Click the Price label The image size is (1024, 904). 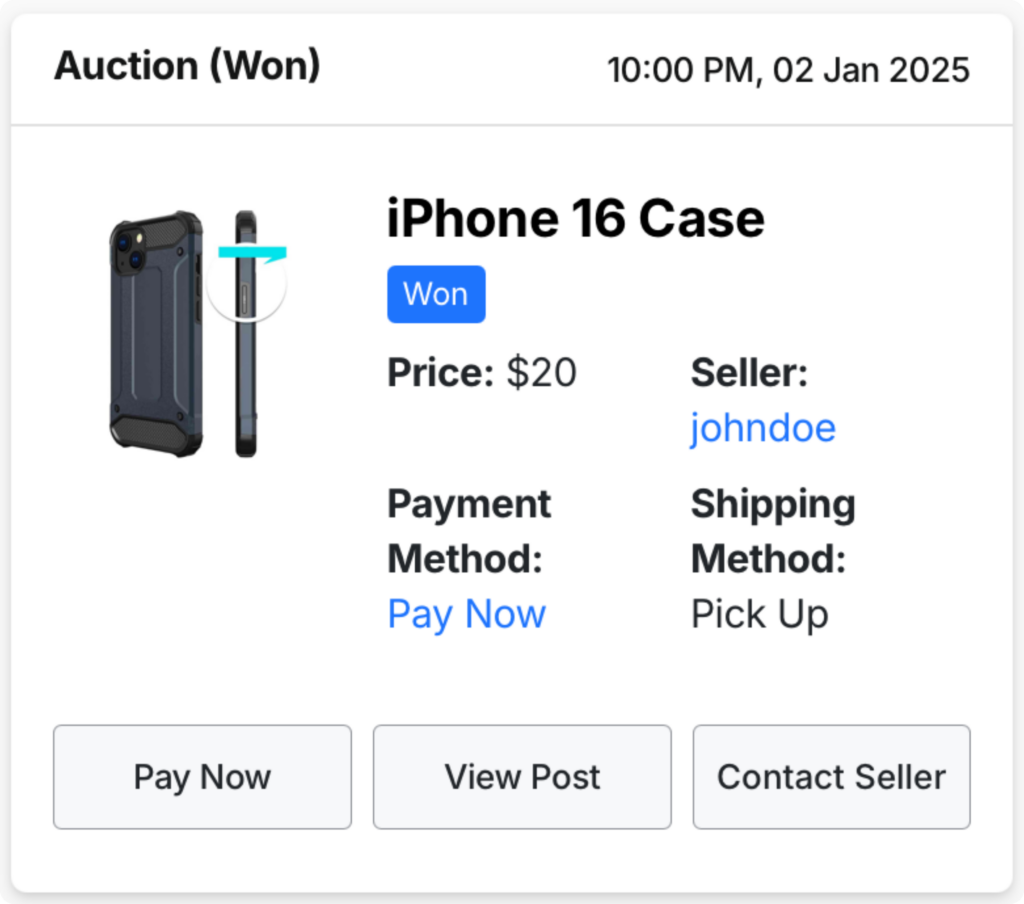pyautogui.click(x=441, y=372)
